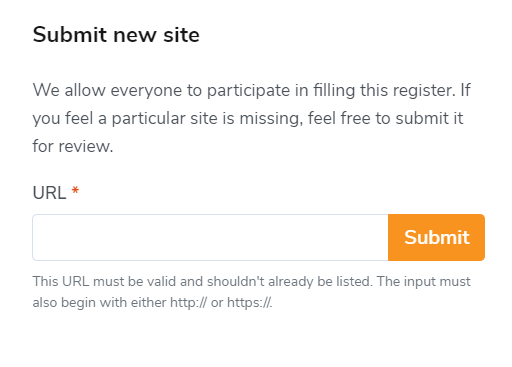Click 'feel free to submit it' phrase
512x367 pixels.
pyautogui.click(x=385, y=118)
